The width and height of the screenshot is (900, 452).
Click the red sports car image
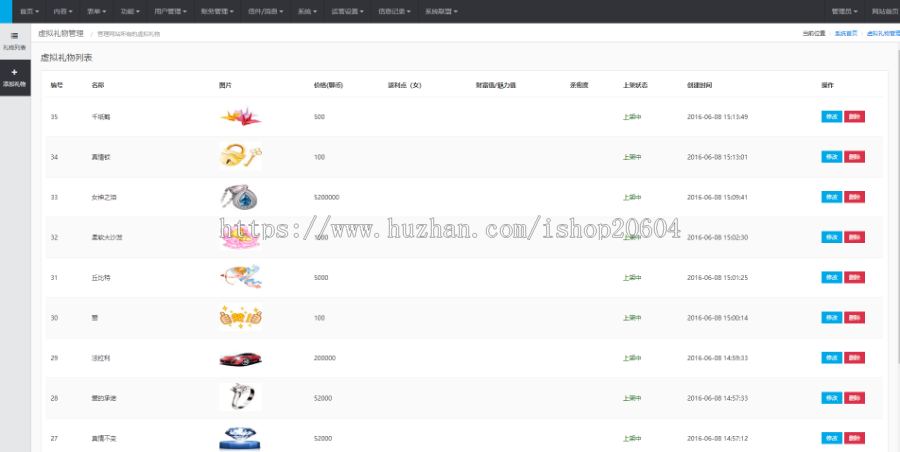pos(240,358)
